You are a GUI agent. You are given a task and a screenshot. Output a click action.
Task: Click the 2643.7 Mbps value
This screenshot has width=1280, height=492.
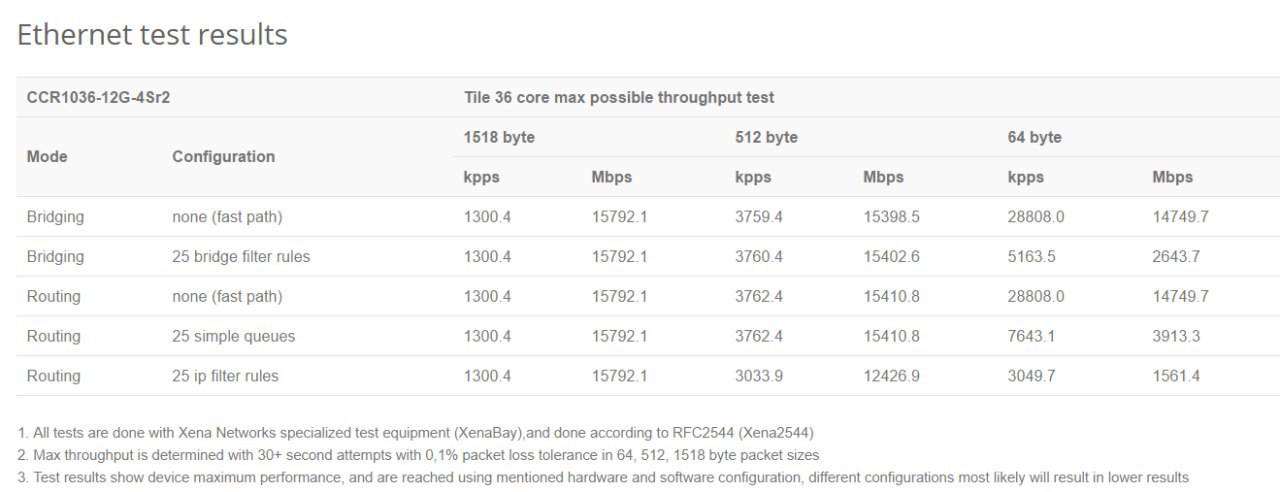(x=1176, y=257)
